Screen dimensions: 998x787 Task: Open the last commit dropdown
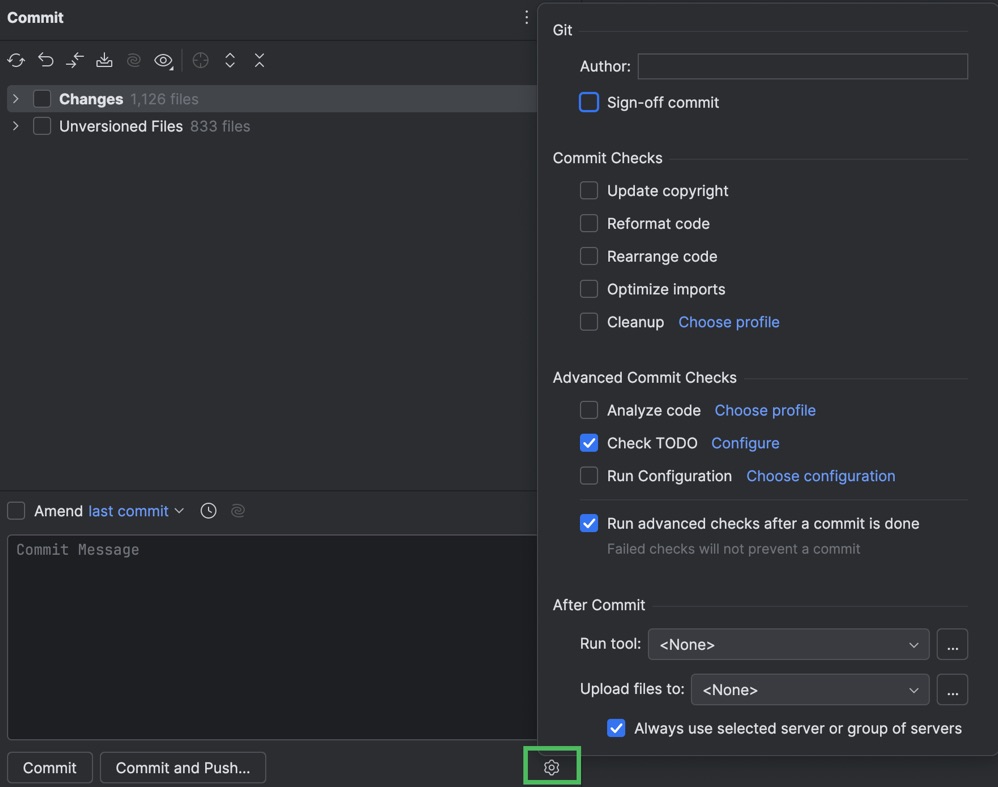coord(136,511)
